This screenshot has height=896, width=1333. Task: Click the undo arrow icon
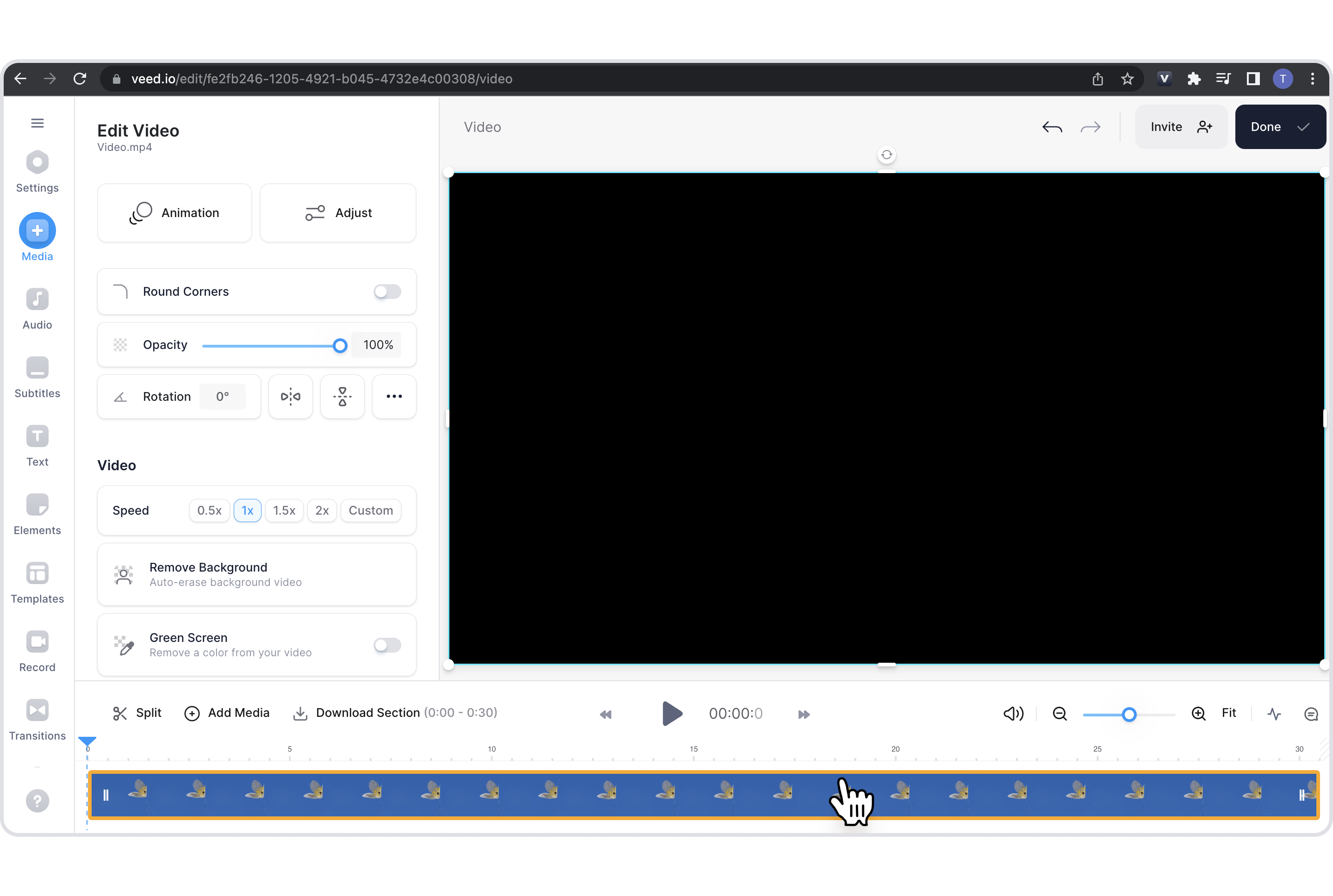coord(1051,127)
